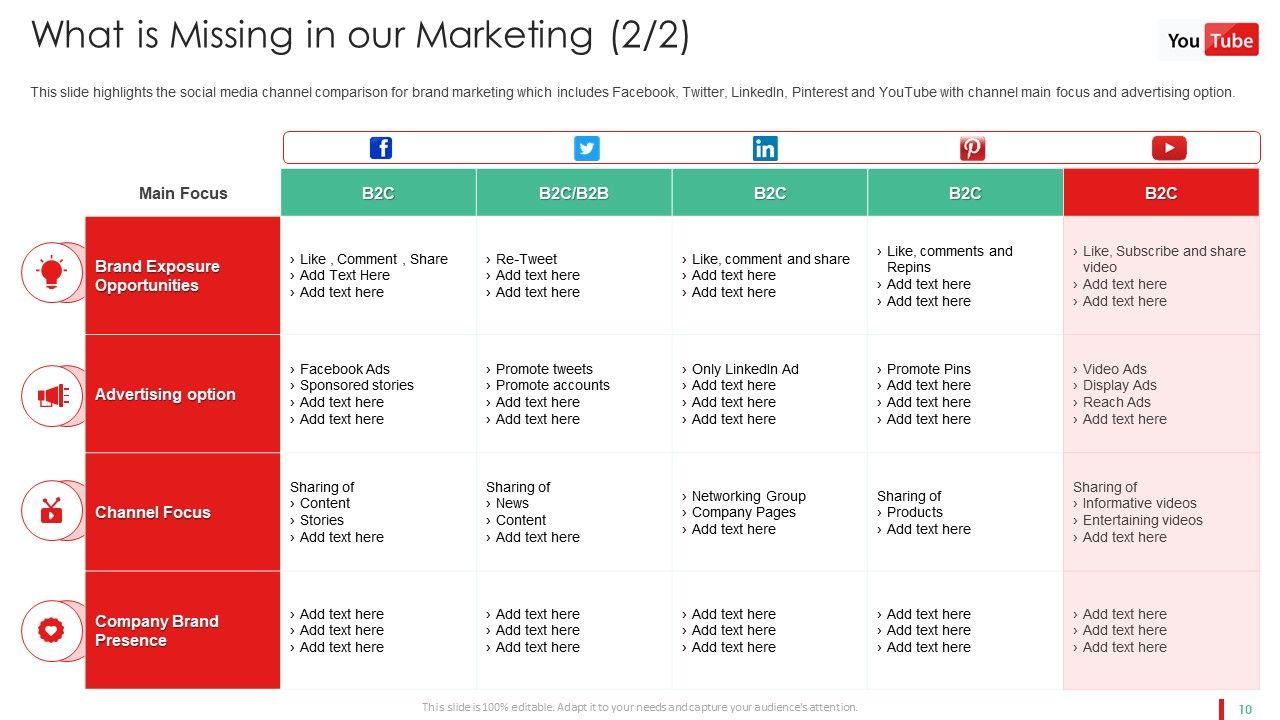Select the Channel Focus row label

pyautogui.click(x=153, y=512)
